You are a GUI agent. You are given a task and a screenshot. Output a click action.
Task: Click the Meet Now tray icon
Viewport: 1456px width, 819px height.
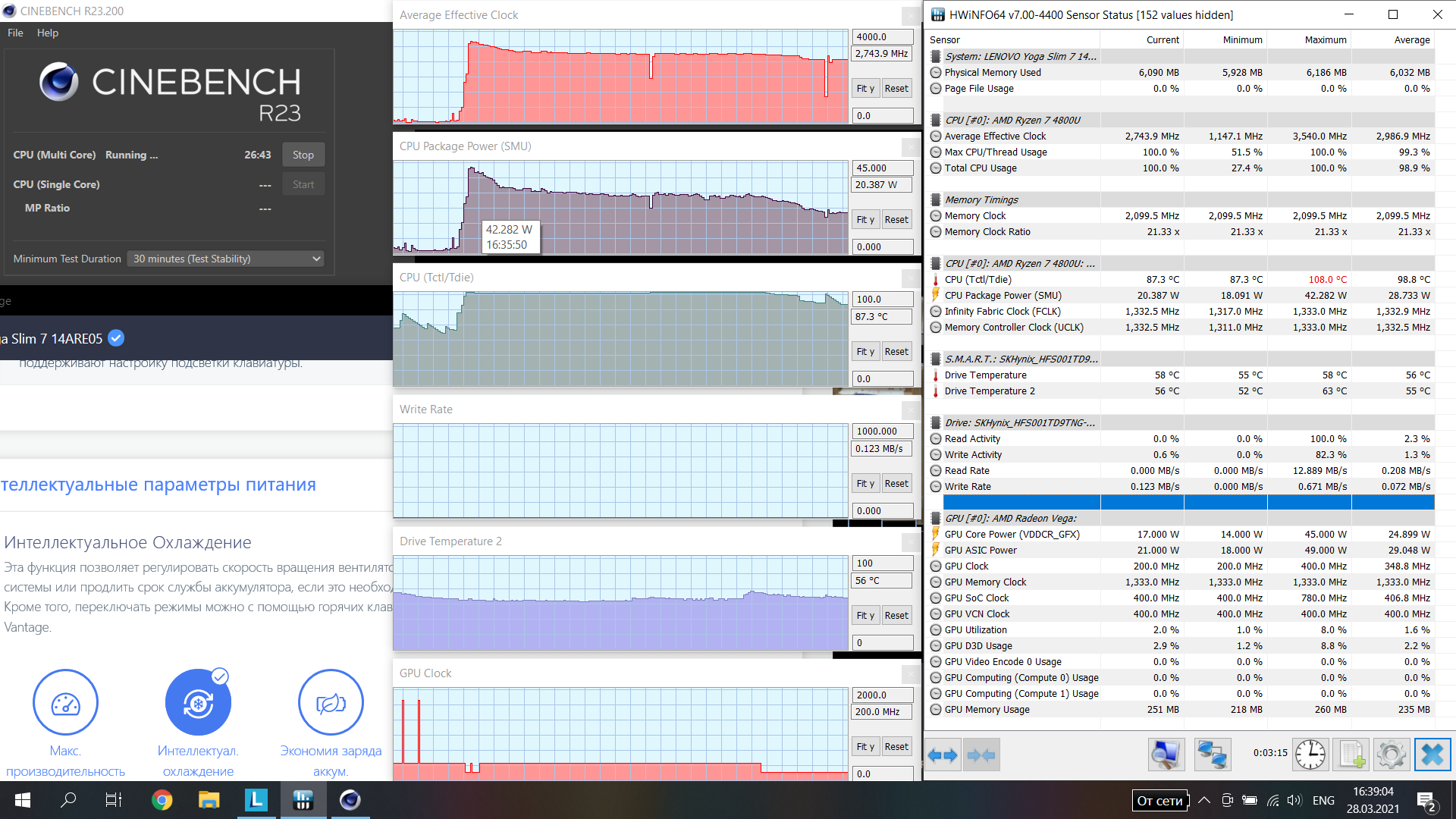click(1227, 800)
